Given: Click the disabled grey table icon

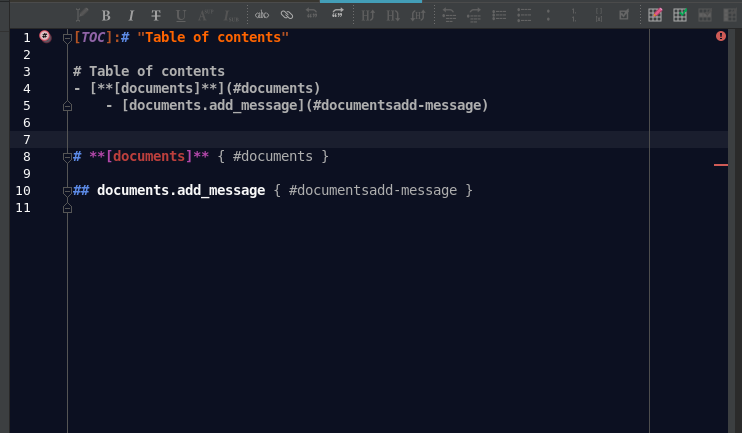Looking at the screenshot, I should pyautogui.click(x=705, y=15).
